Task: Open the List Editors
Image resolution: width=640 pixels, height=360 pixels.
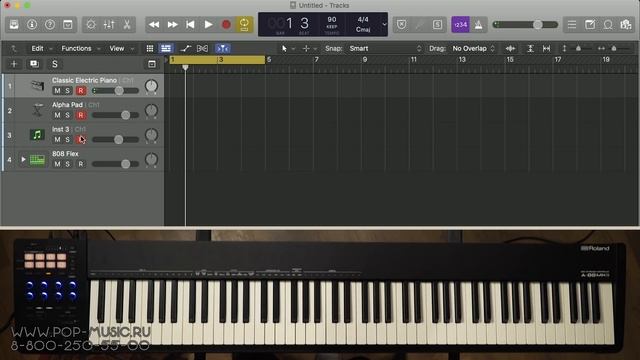Action: (x=572, y=24)
